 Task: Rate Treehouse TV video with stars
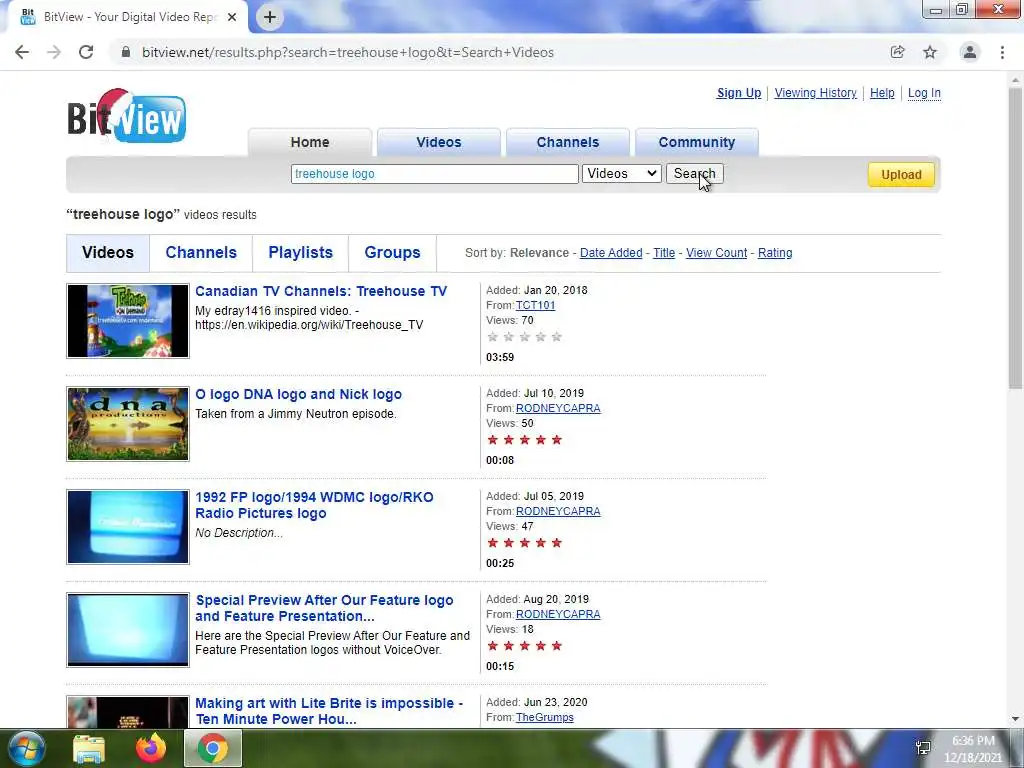(524, 337)
